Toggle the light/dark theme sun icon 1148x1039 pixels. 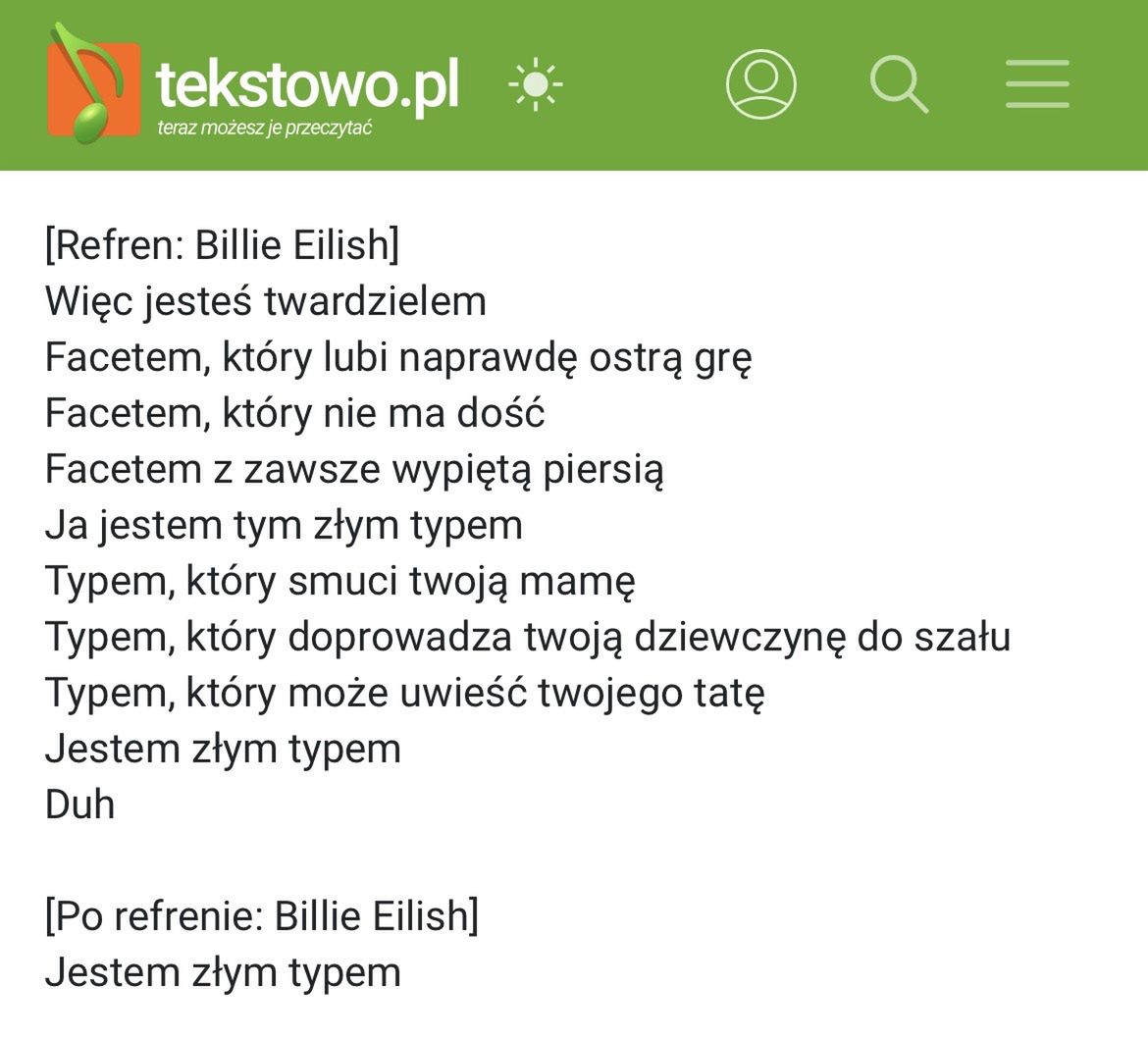pos(535,84)
